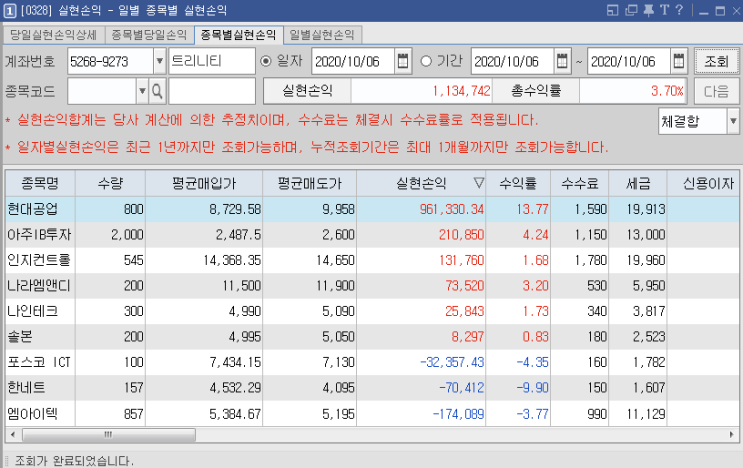
Task: Pin the window with pushpin icon
Action: (649, 10)
